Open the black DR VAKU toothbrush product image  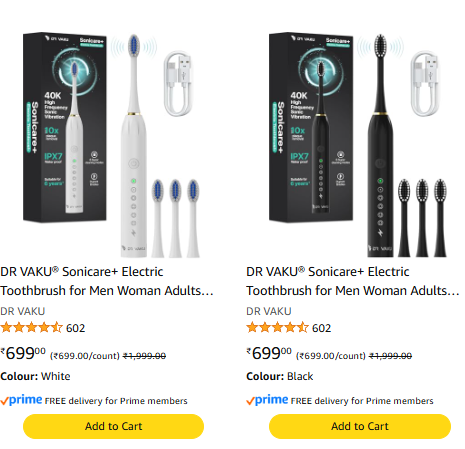358,145
